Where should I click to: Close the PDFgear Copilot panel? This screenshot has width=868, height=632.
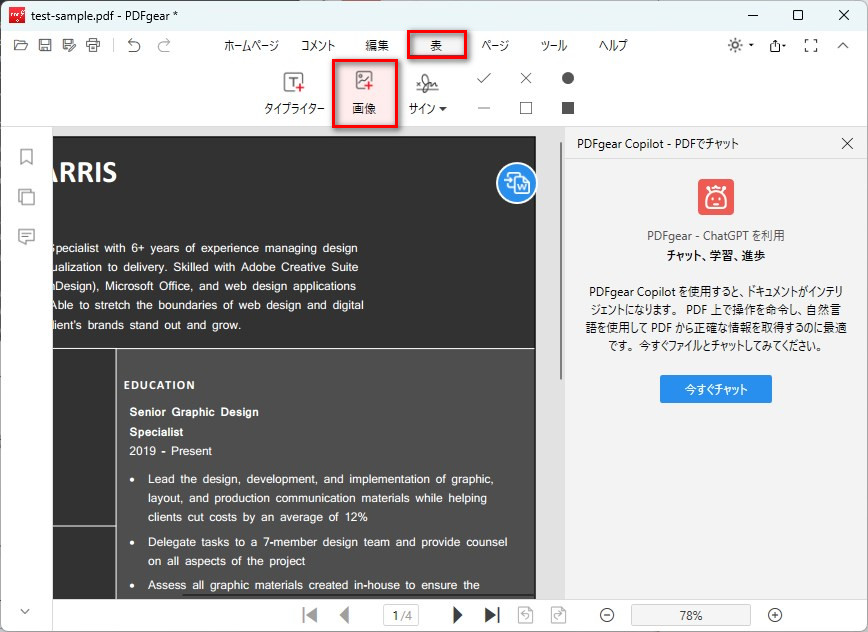click(x=849, y=143)
